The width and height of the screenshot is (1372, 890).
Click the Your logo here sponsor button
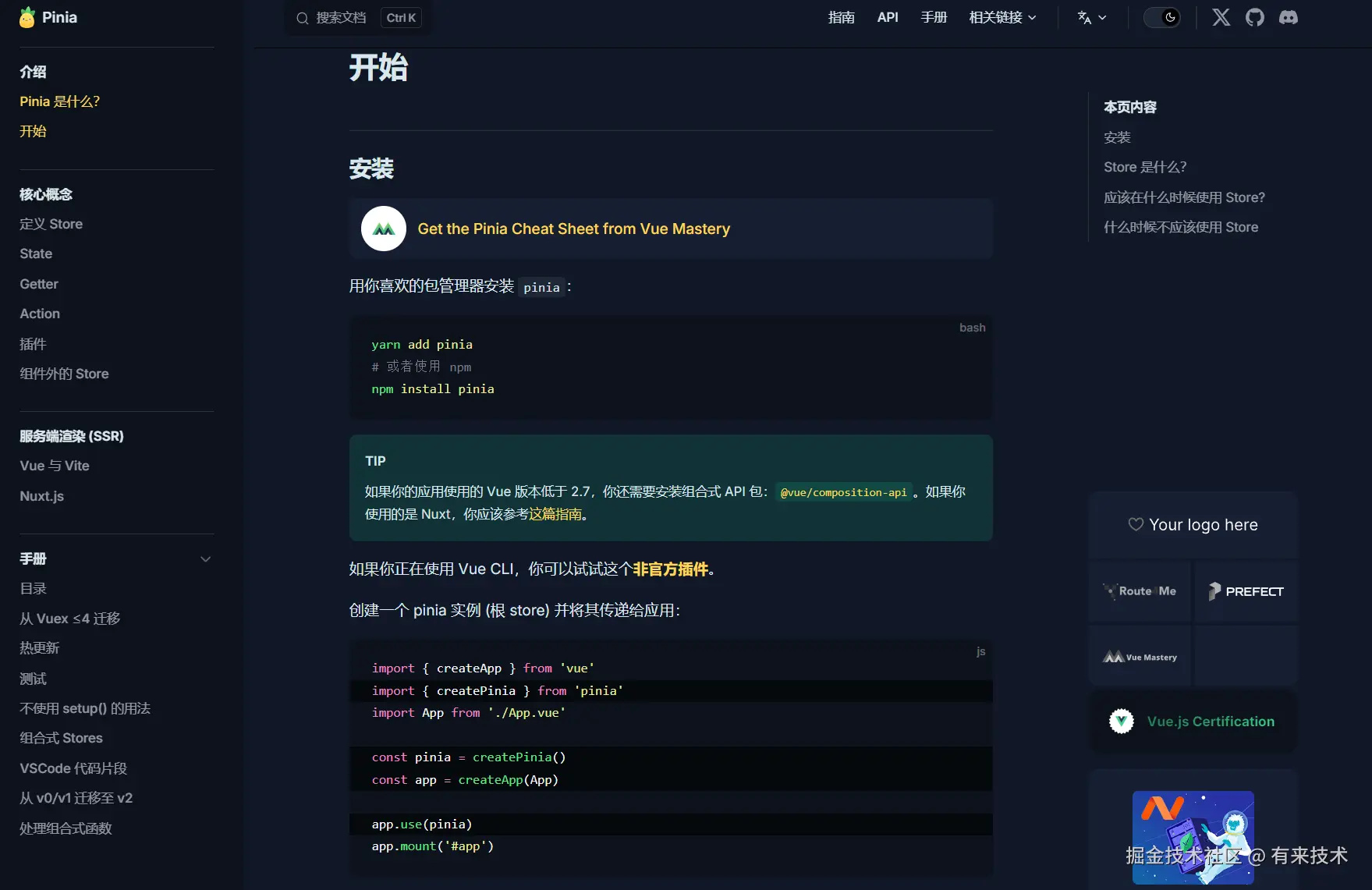click(1193, 525)
